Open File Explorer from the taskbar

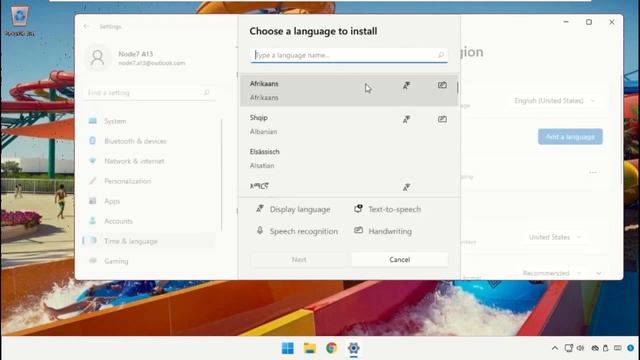click(310, 348)
